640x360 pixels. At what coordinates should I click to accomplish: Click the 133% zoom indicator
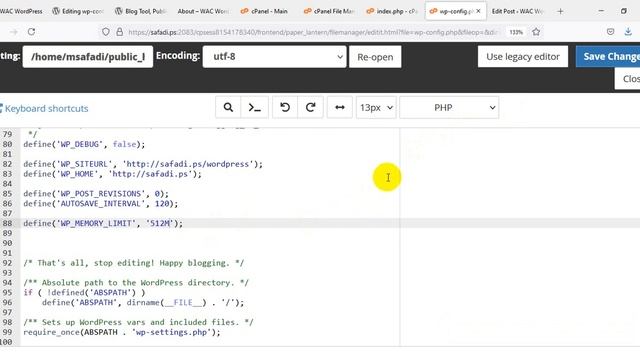pos(516,32)
